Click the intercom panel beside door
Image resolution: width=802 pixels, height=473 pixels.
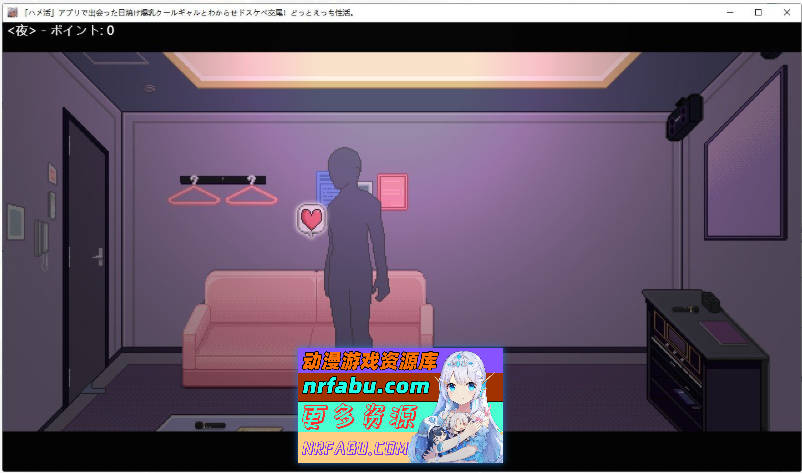pos(42,239)
